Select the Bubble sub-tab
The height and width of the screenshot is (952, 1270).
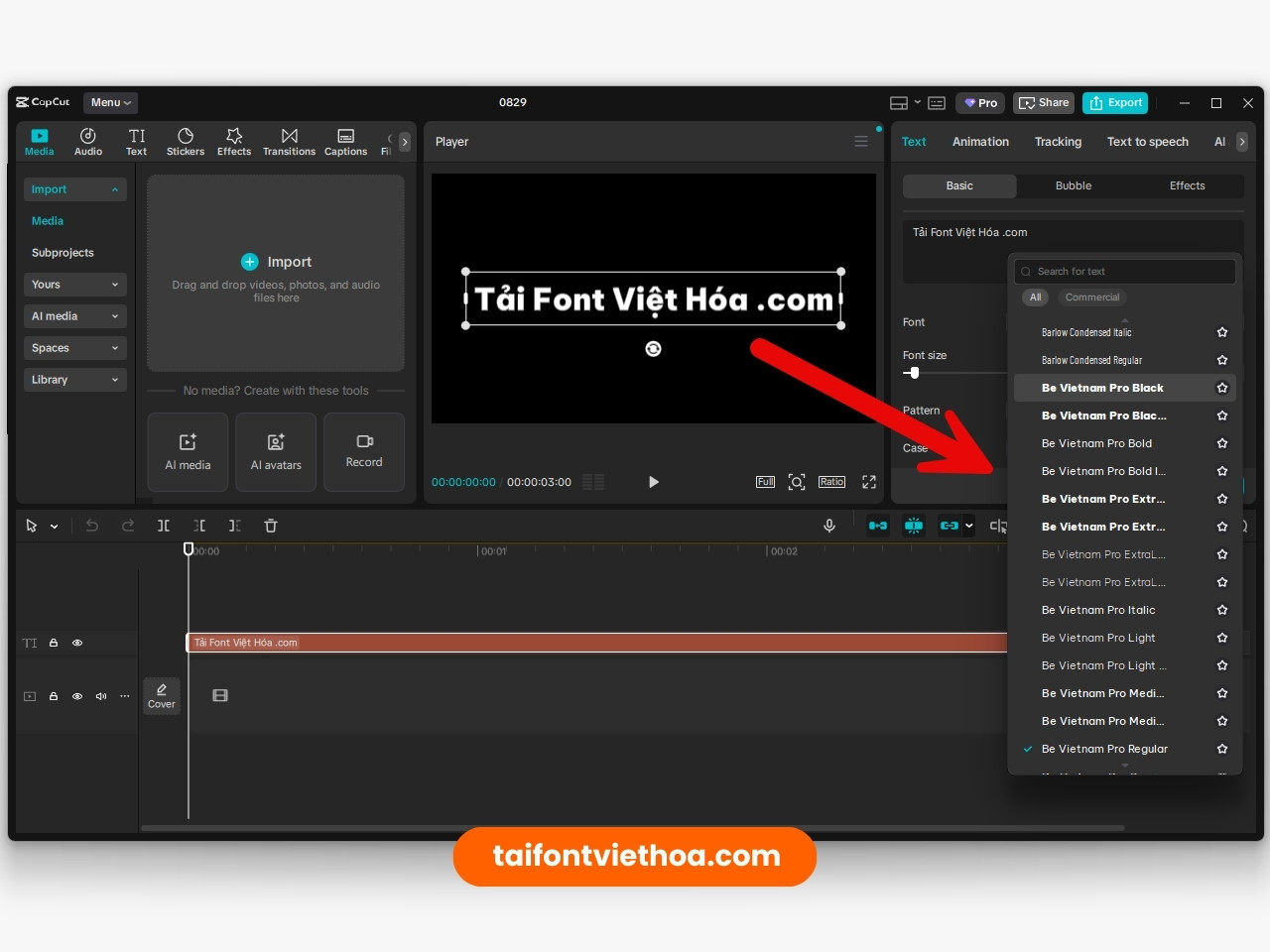click(1074, 185)
